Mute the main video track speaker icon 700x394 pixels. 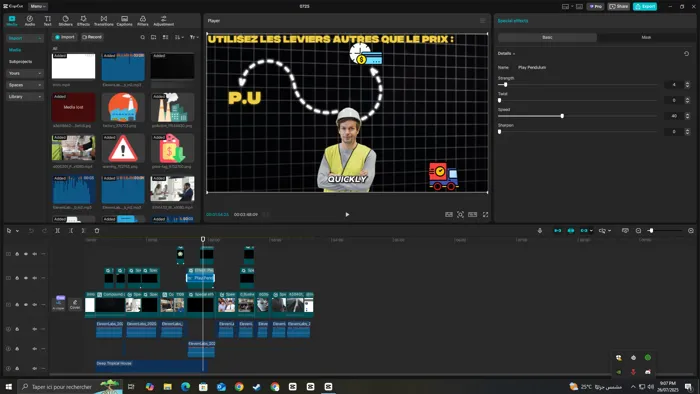pyautogui.click(x=34, y=305)
